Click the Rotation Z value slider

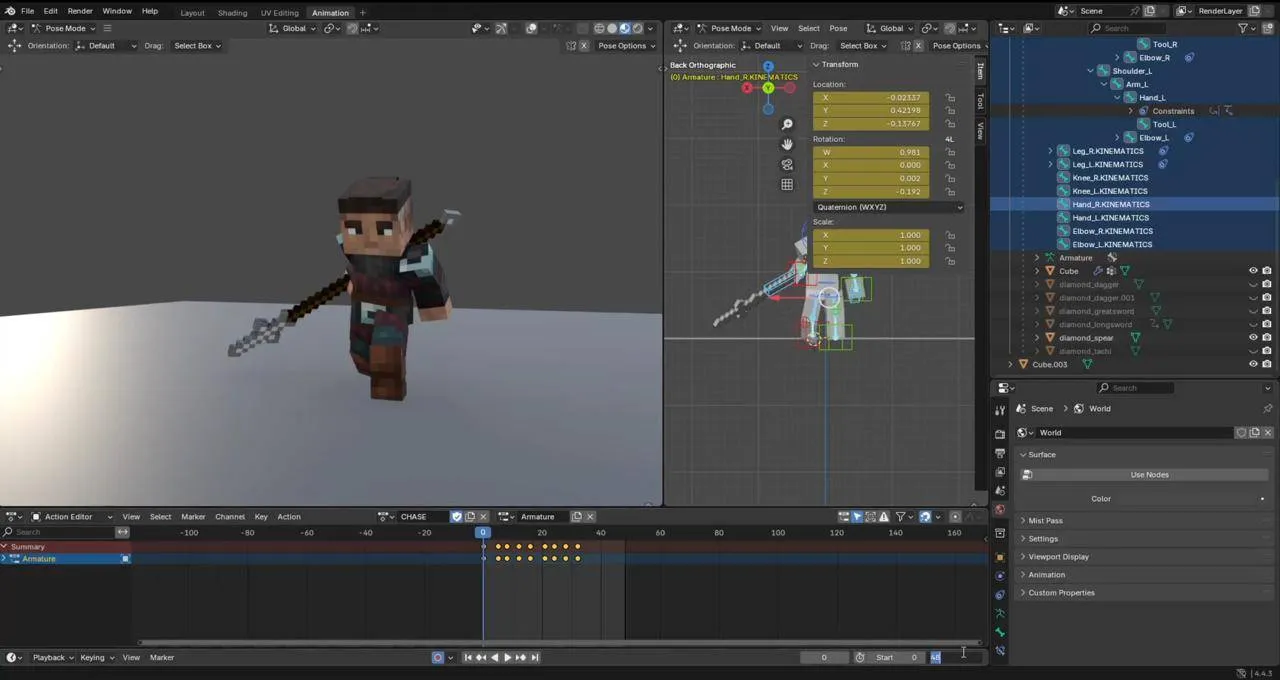[x=871, y=191]
